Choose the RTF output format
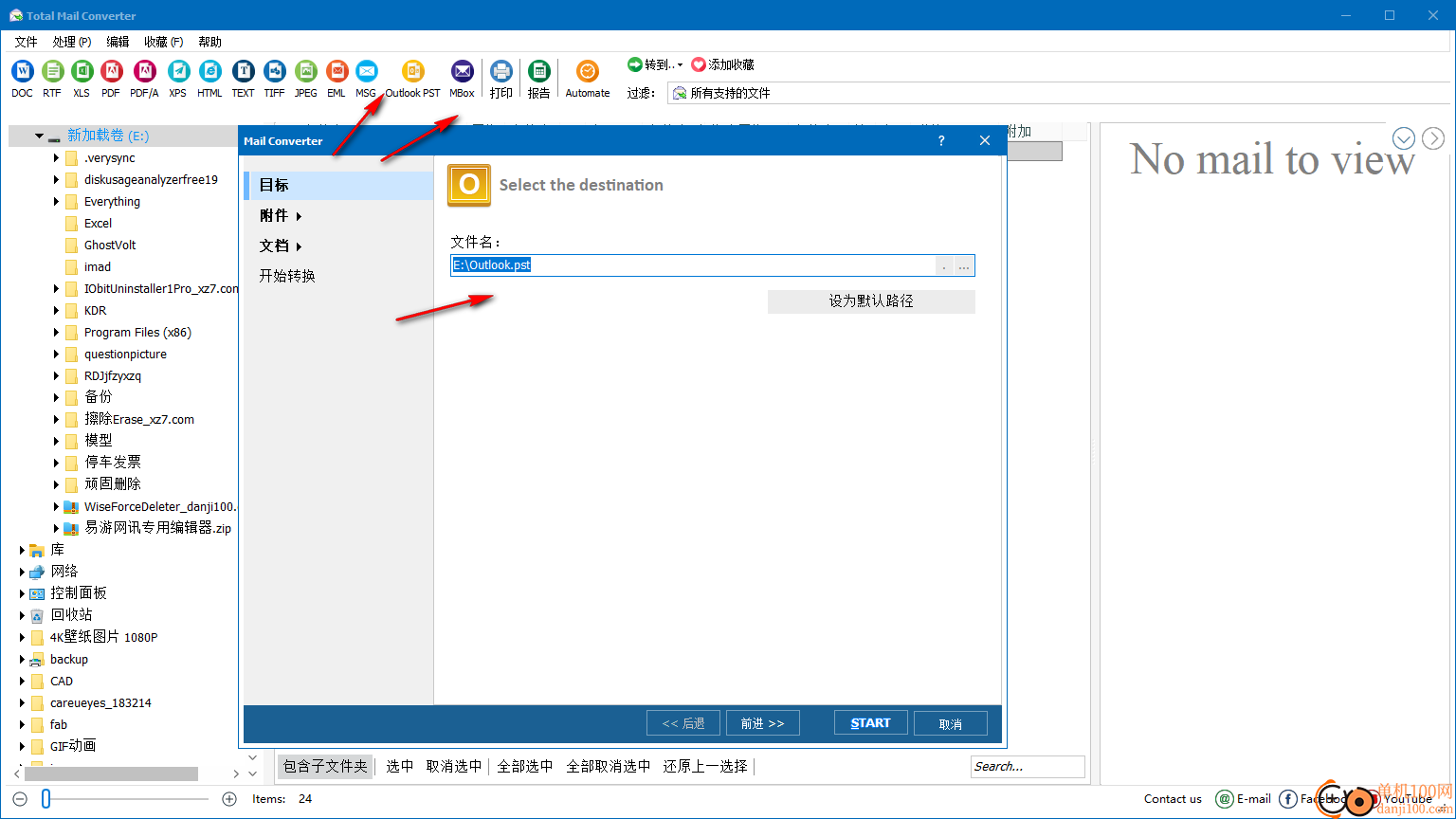This screenshot has height=819, width=1456. point(52,71)
